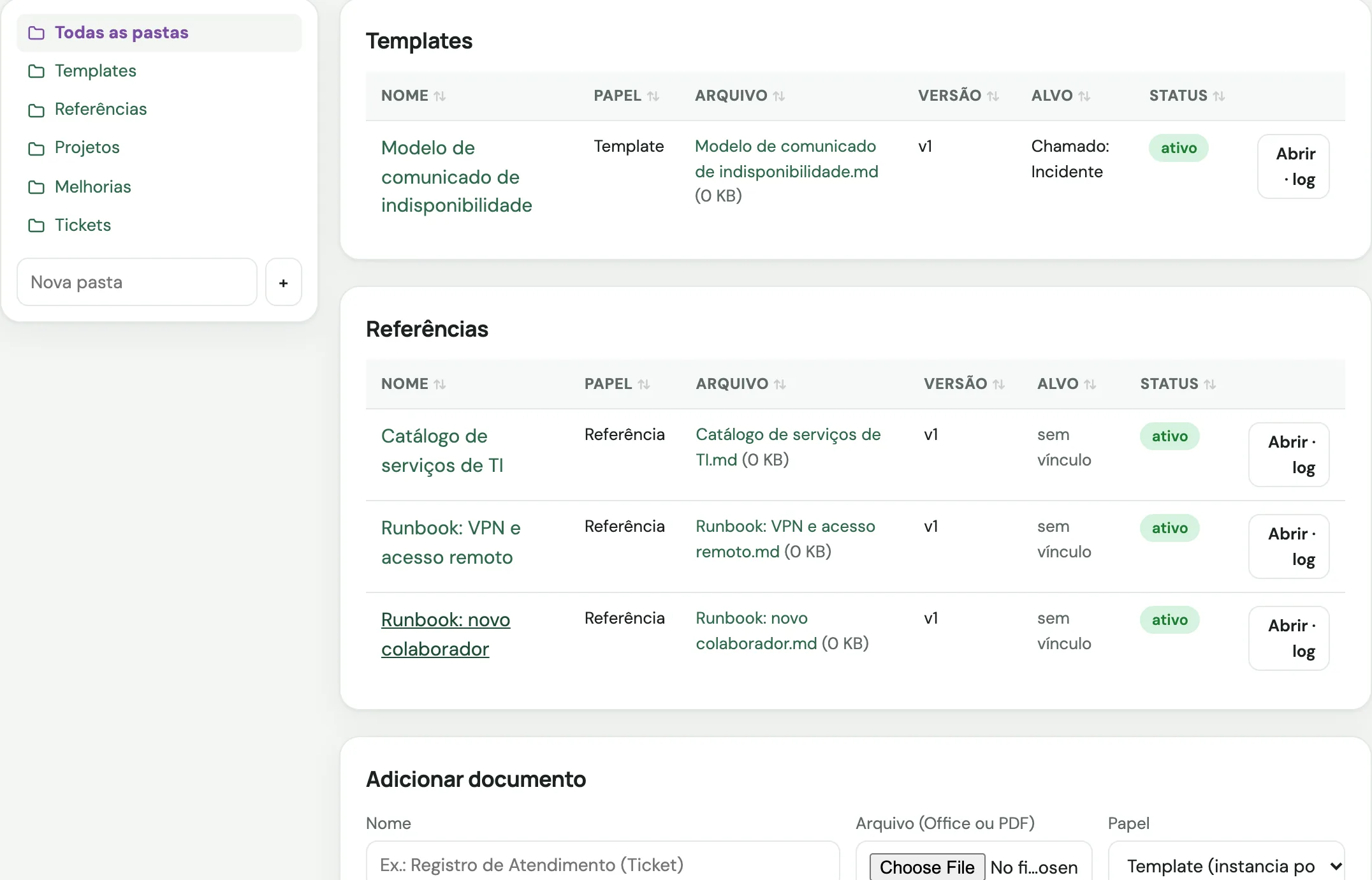The width and height of the screenshot is (1372, 880).
Task: Open the Melhorias folder
Action: coord(93,186)
